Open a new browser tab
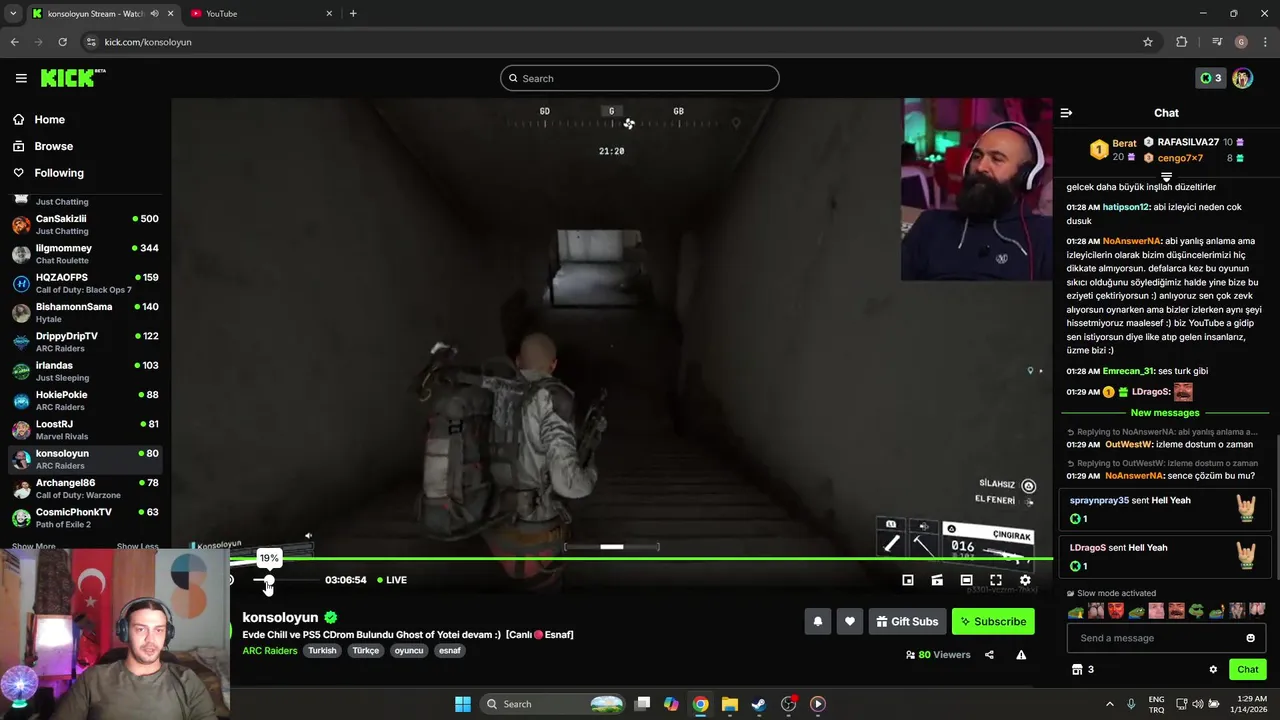This screenshot has height=720, width=1280. [353, 14]
